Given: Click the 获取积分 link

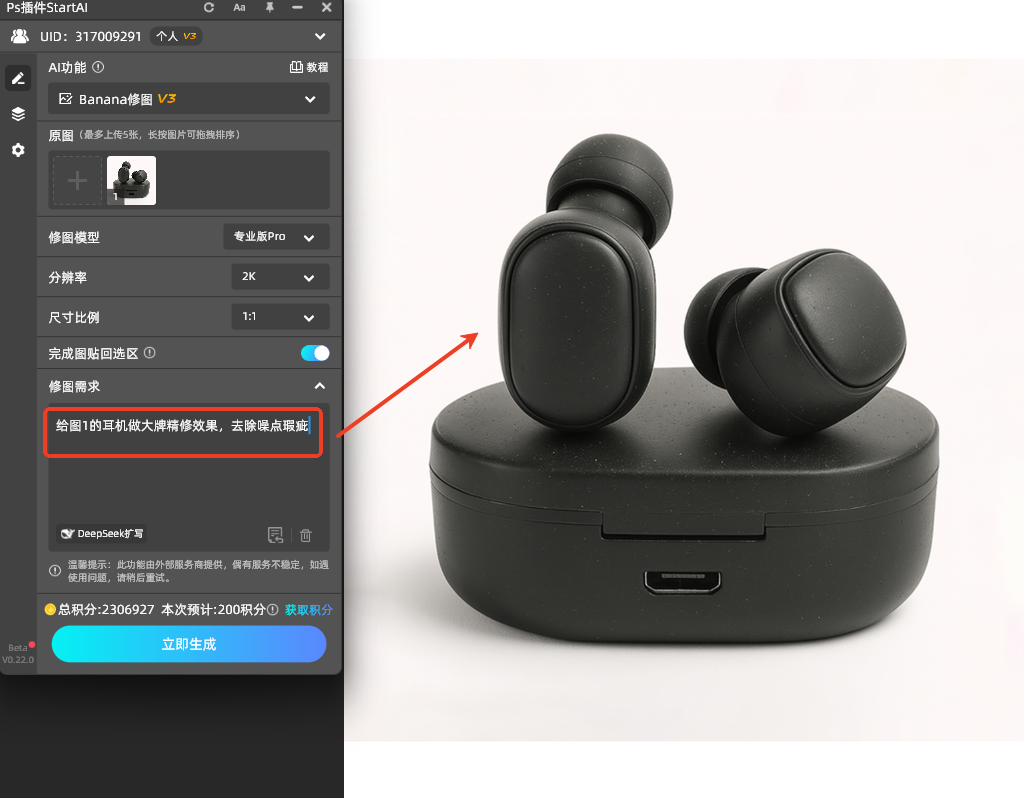Looking at the screenshot, I should click(308, 609).
